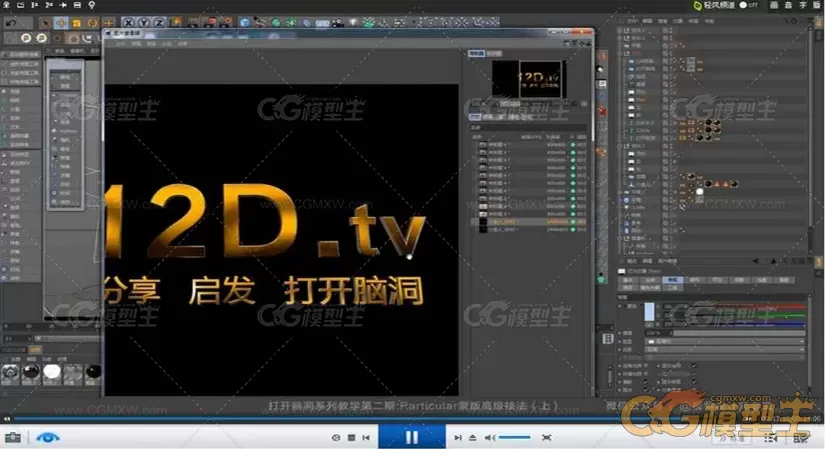
Task: Toggle the off switch at top right
Action: point(749,5)
